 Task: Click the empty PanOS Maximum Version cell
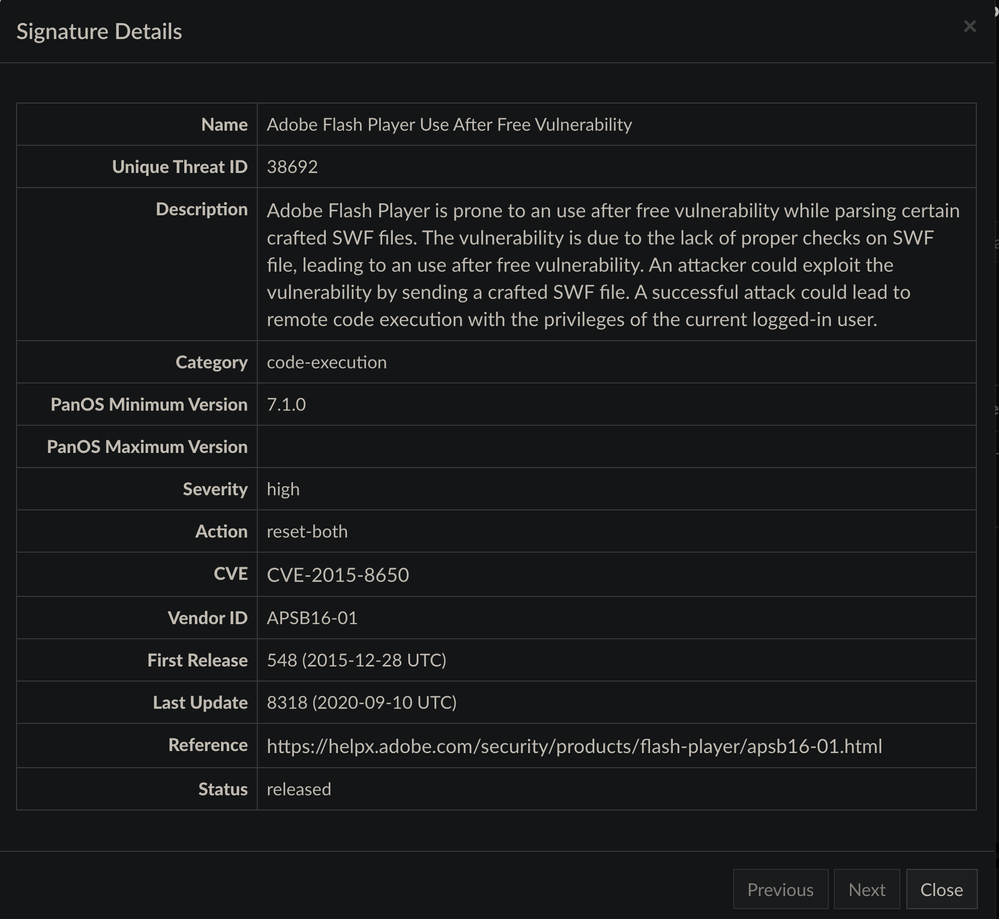point(615,447)
